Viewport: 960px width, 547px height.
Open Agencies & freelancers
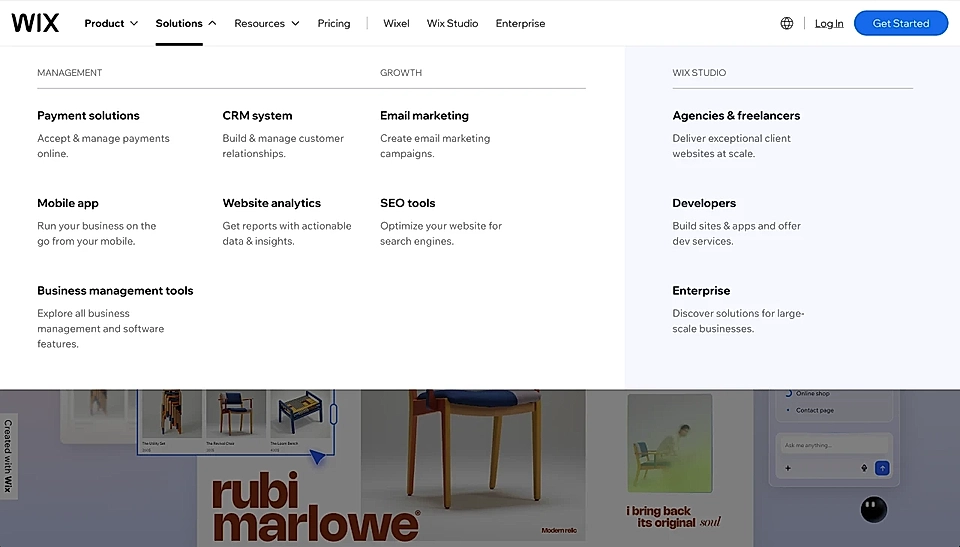point(736,116)
